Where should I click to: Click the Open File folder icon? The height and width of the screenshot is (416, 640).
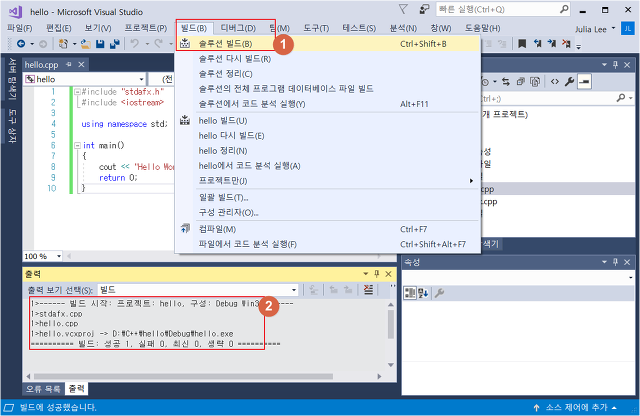click(x=86, y=44)
